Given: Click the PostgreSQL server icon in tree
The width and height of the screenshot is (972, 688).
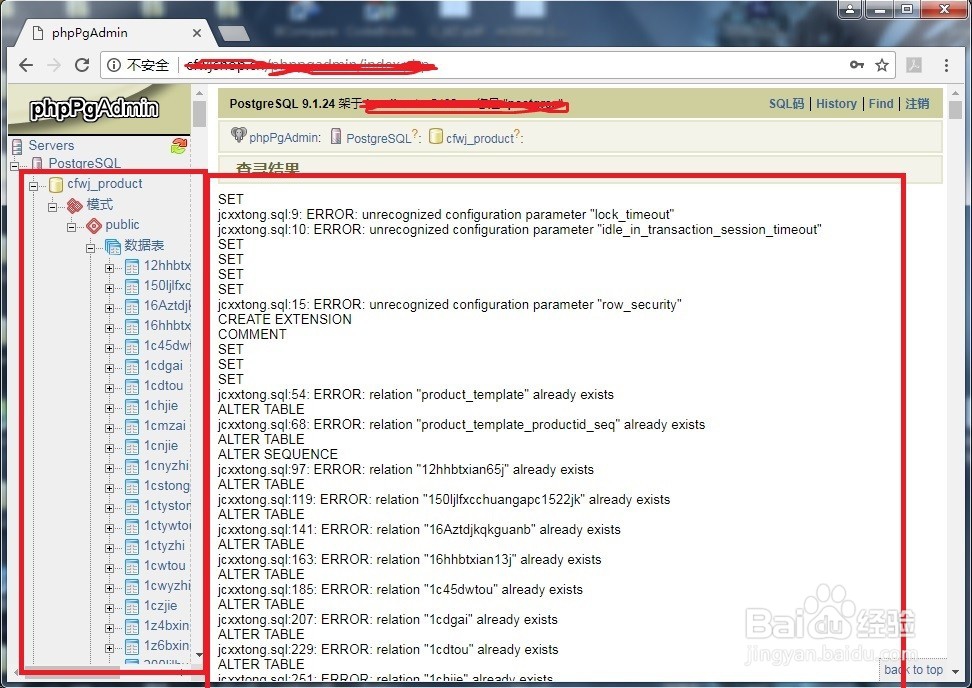Looking at the screenshot, I should [x=37, y=164].
